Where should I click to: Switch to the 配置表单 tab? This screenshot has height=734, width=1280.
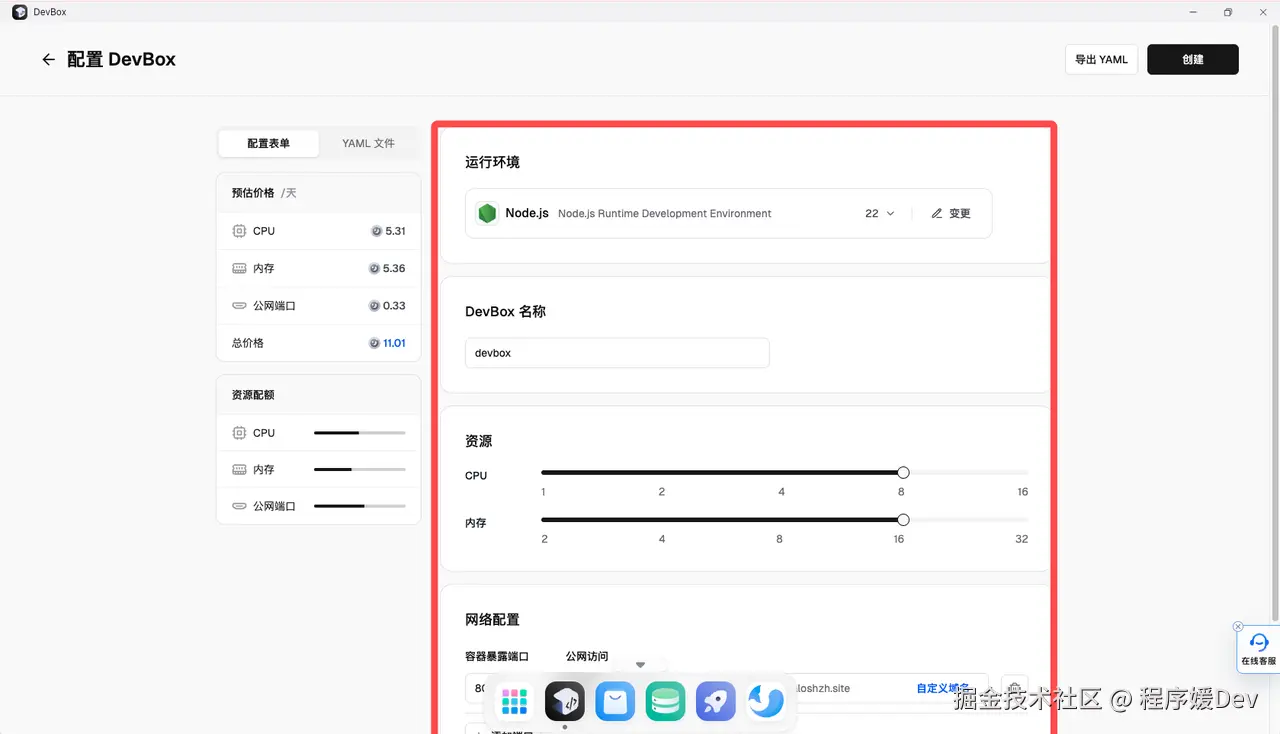[269, 143]
